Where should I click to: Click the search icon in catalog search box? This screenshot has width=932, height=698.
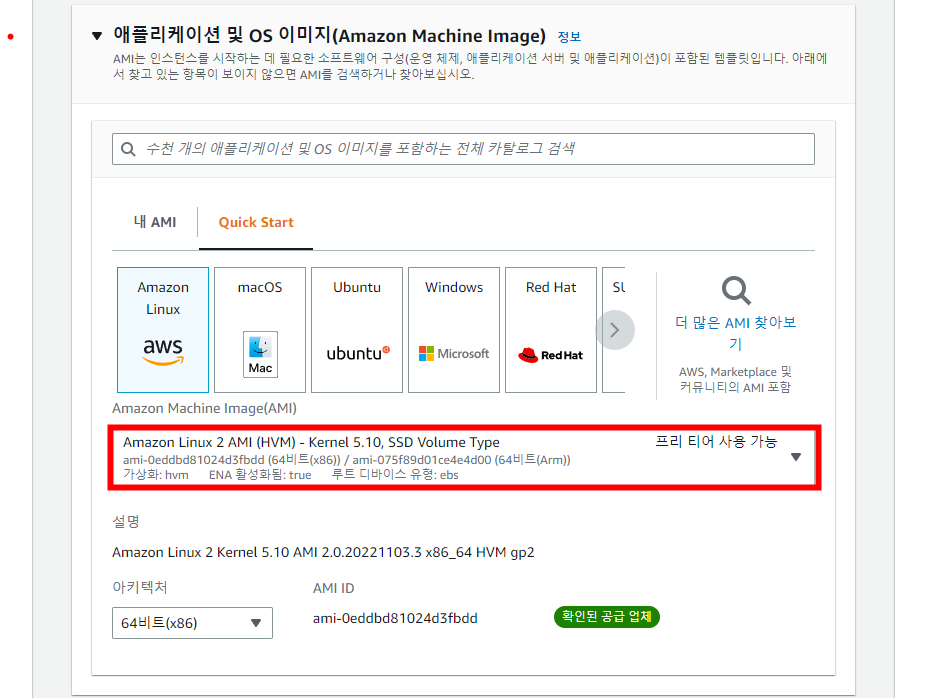(128, 149)
